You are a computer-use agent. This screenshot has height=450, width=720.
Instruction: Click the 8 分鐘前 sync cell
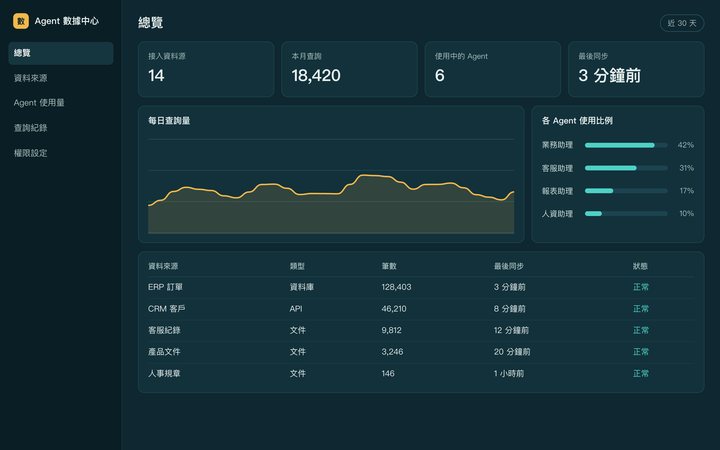(510, 309)
